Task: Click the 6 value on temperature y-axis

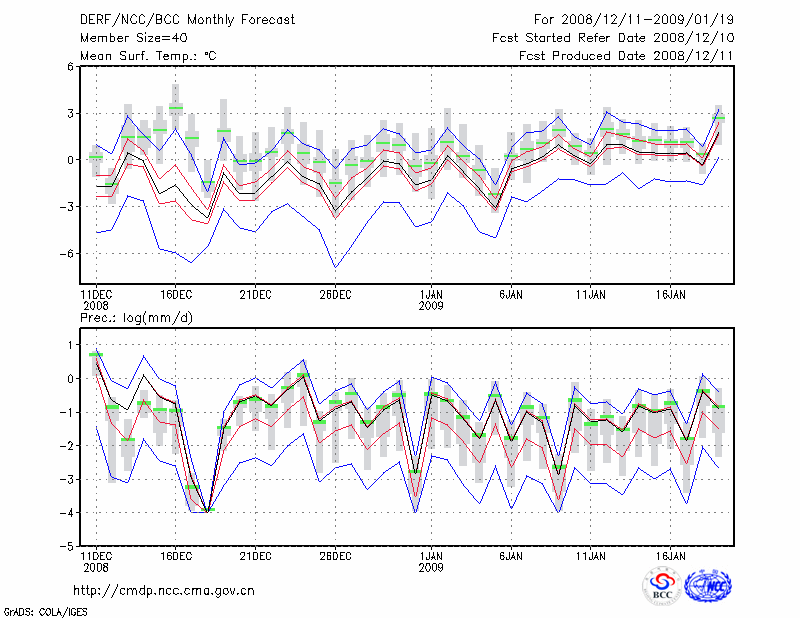Action: pyautogui.click(x=71, y=67)
